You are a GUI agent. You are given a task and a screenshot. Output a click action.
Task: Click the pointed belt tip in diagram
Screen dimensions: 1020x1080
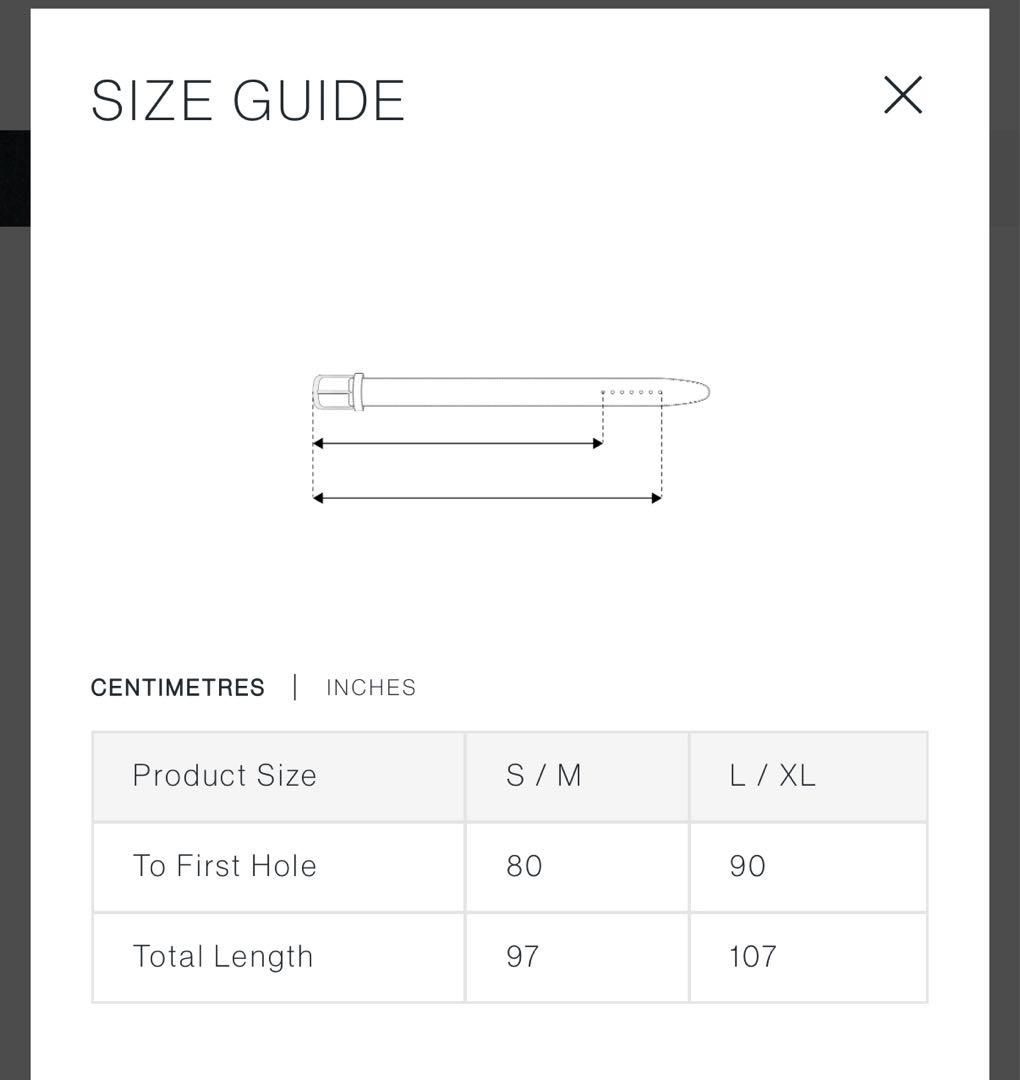pos(698,391)
